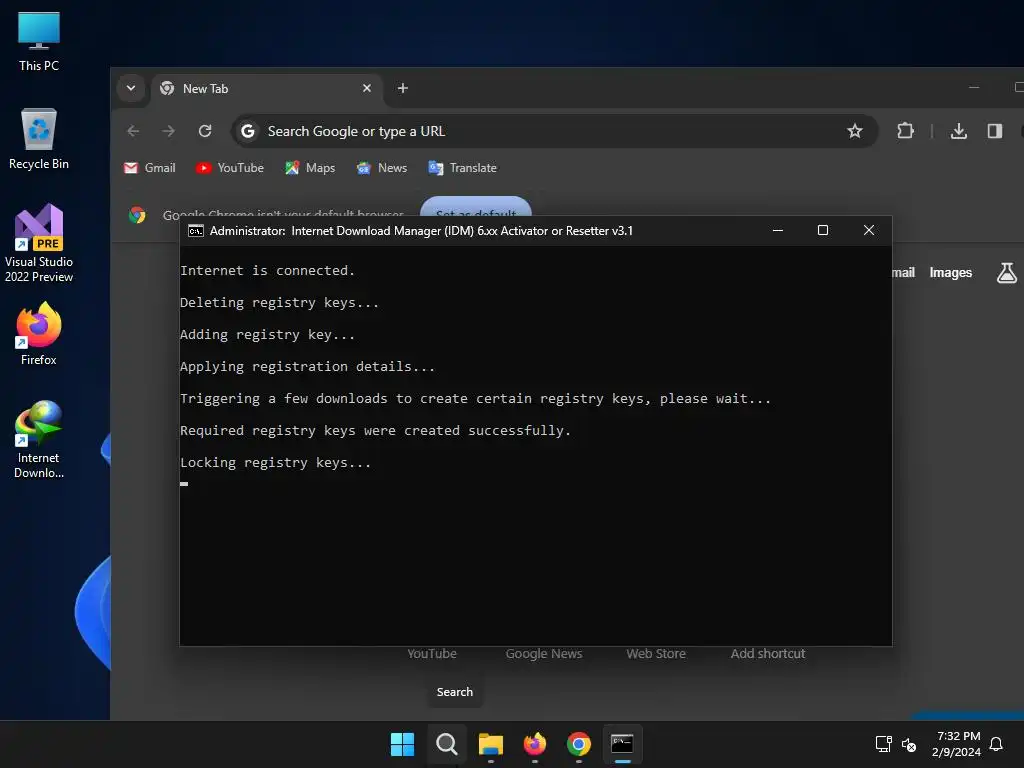Open News bookmark
Viewport: 1024px width, 768px height.
(382, 168)
